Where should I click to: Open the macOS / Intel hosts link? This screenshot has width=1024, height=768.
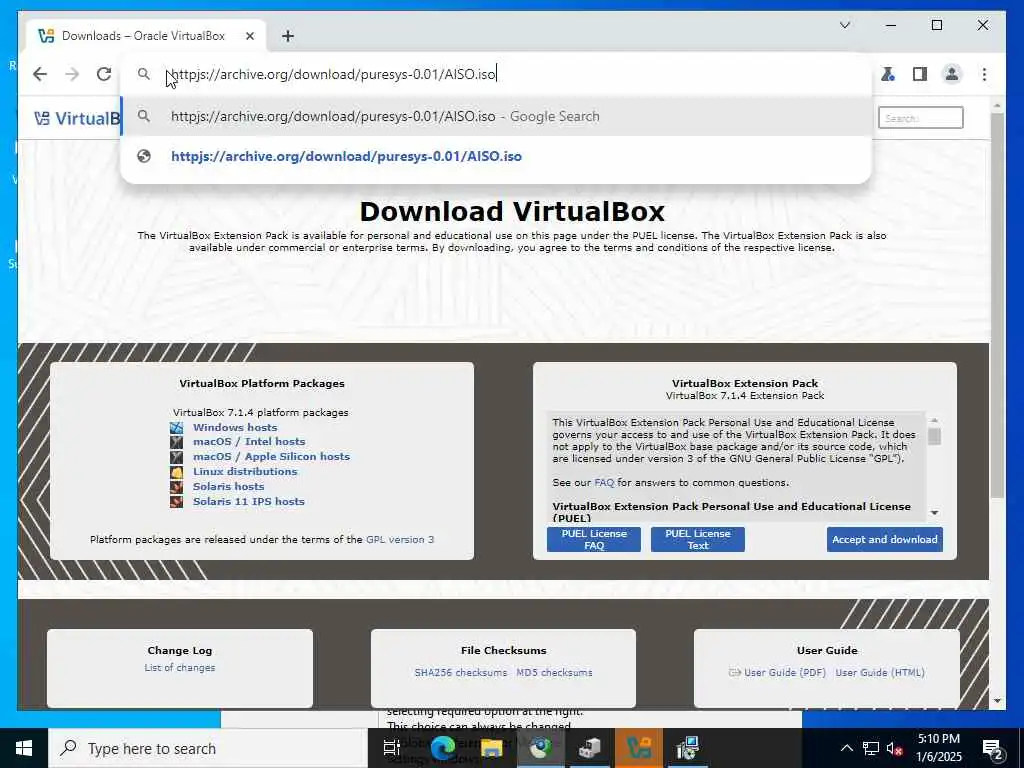click(249, 441)
